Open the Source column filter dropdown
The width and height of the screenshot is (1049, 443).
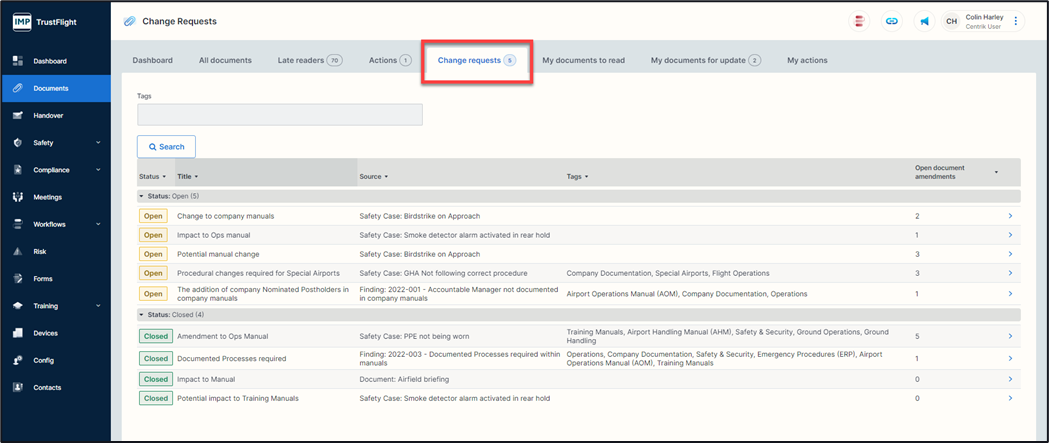pyautogui.click(x=387, y=177)
